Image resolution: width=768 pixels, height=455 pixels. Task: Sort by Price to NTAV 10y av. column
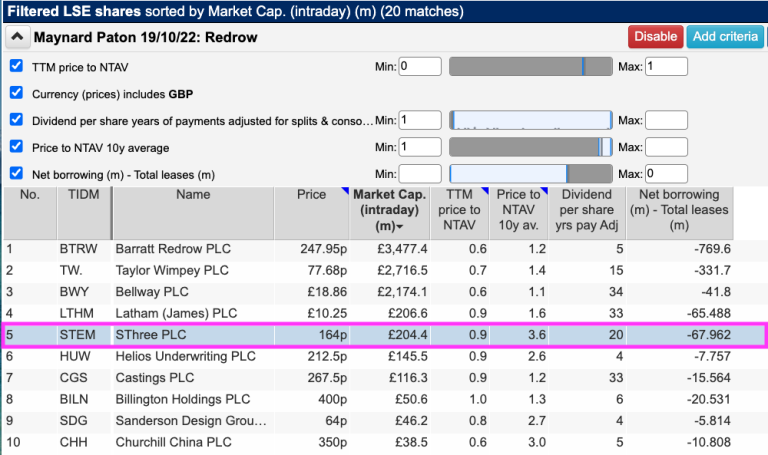(x=518, y=213)
